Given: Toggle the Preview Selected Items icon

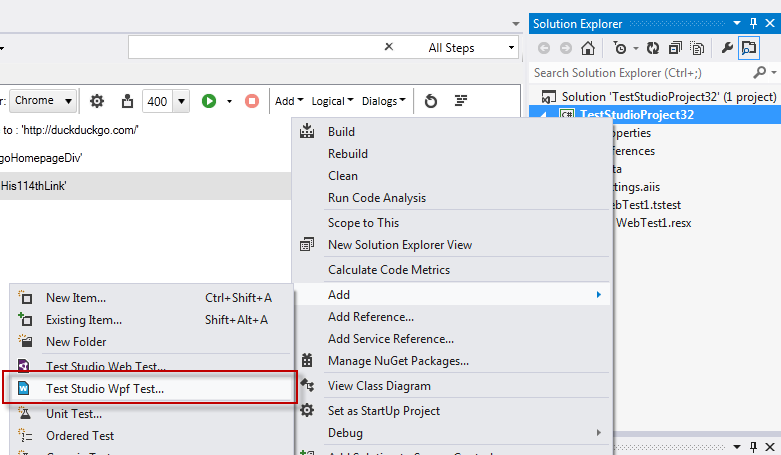Looking at the screenshot, I should 749,48.
